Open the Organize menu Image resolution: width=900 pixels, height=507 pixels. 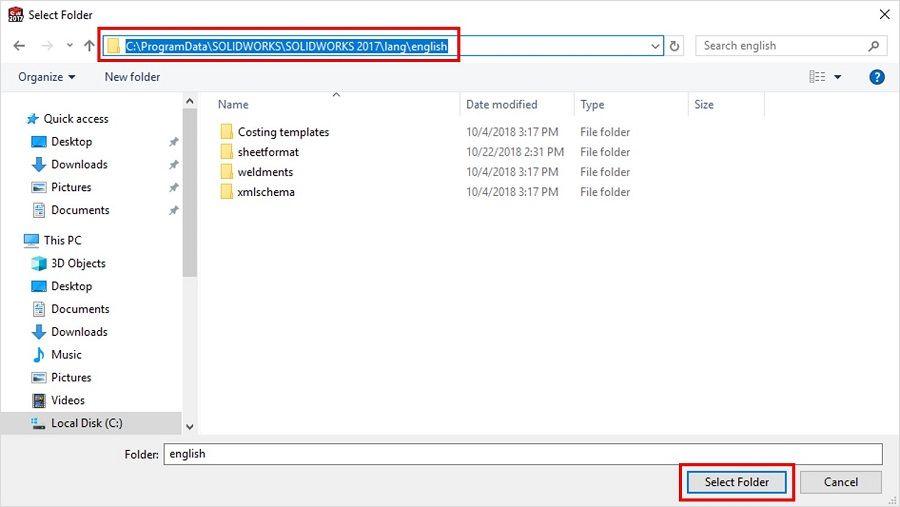[x=46, y=77]
